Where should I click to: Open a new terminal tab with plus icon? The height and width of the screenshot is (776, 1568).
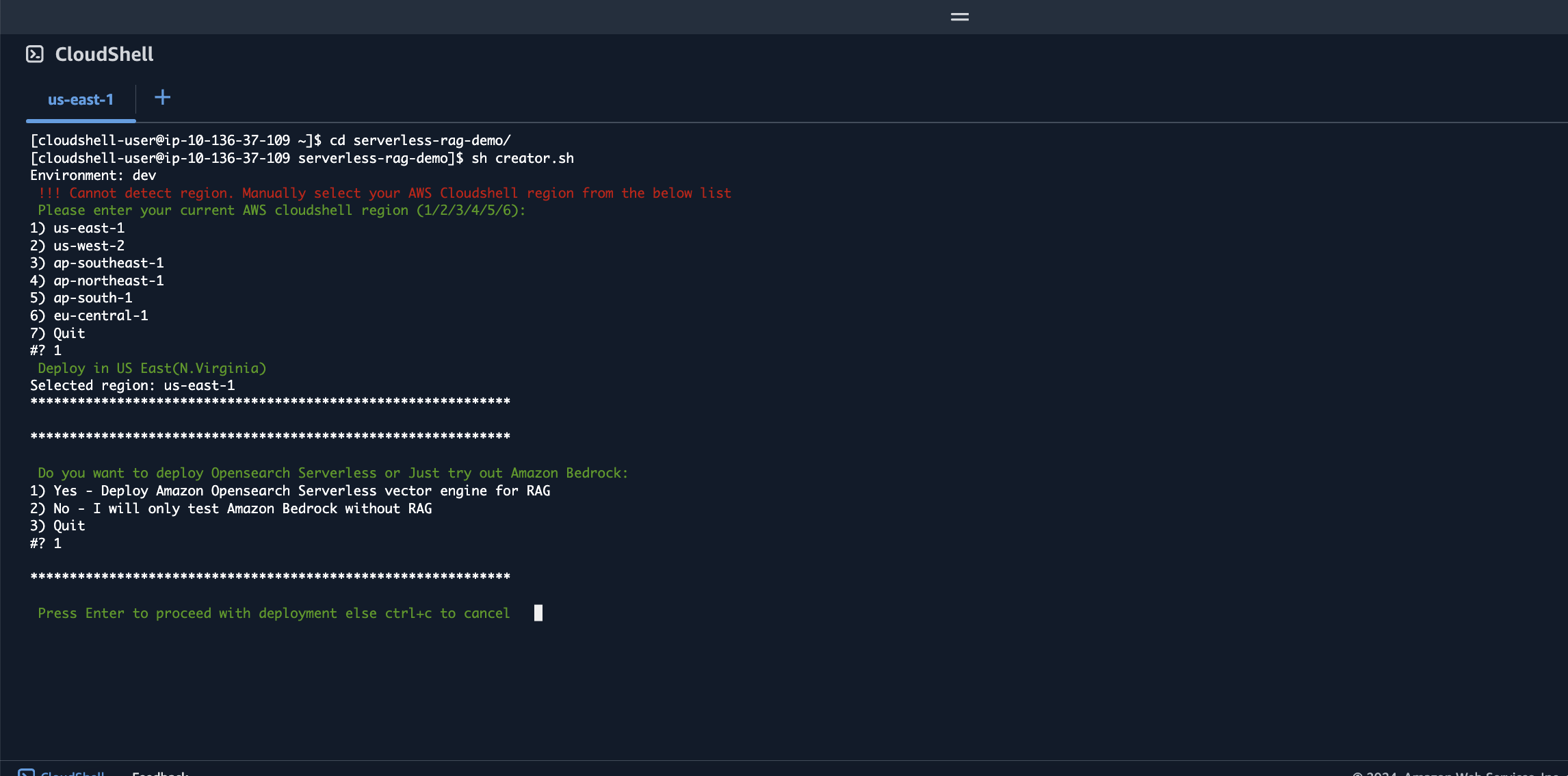[x=162, y=98]
